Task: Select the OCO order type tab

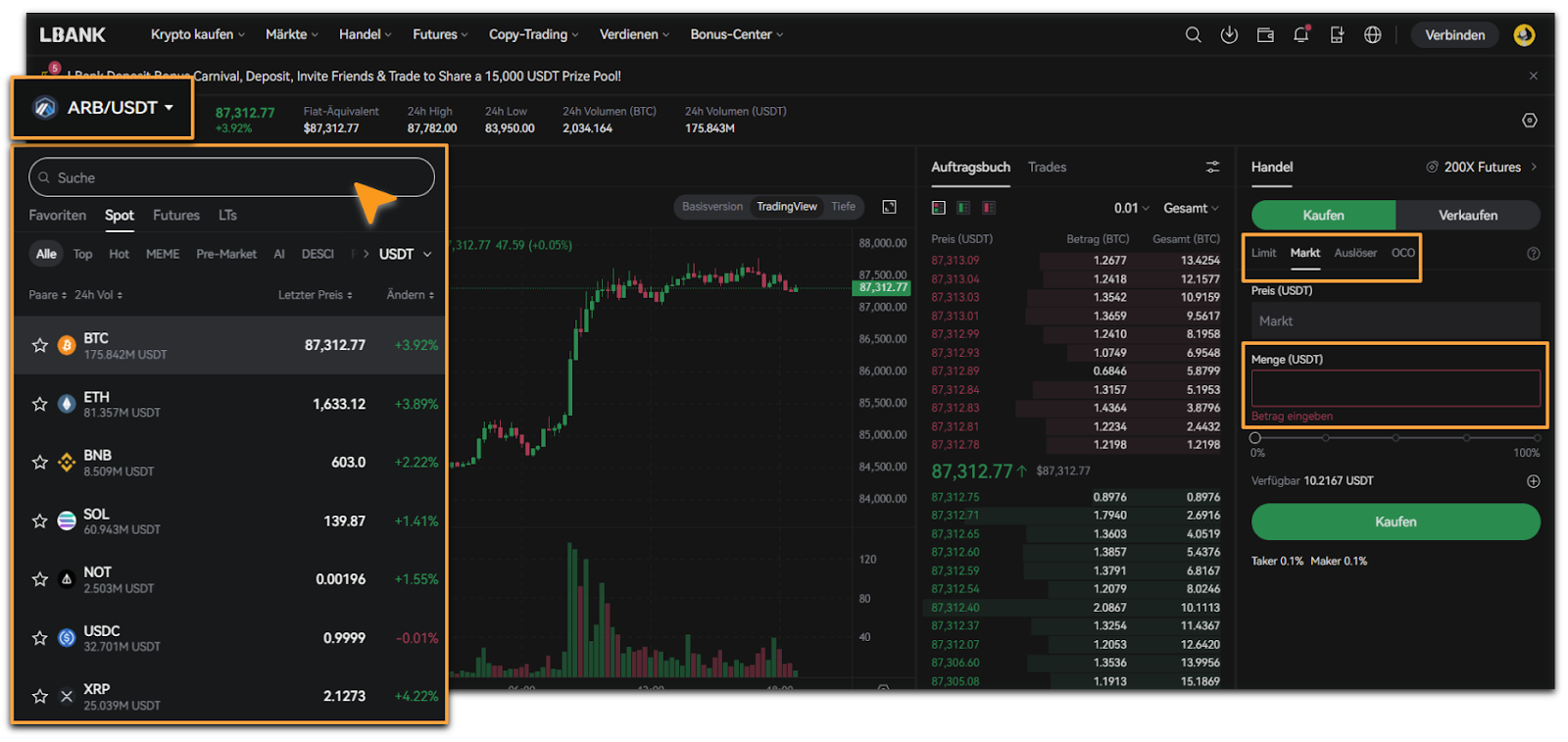Action: pos(1403,253)
